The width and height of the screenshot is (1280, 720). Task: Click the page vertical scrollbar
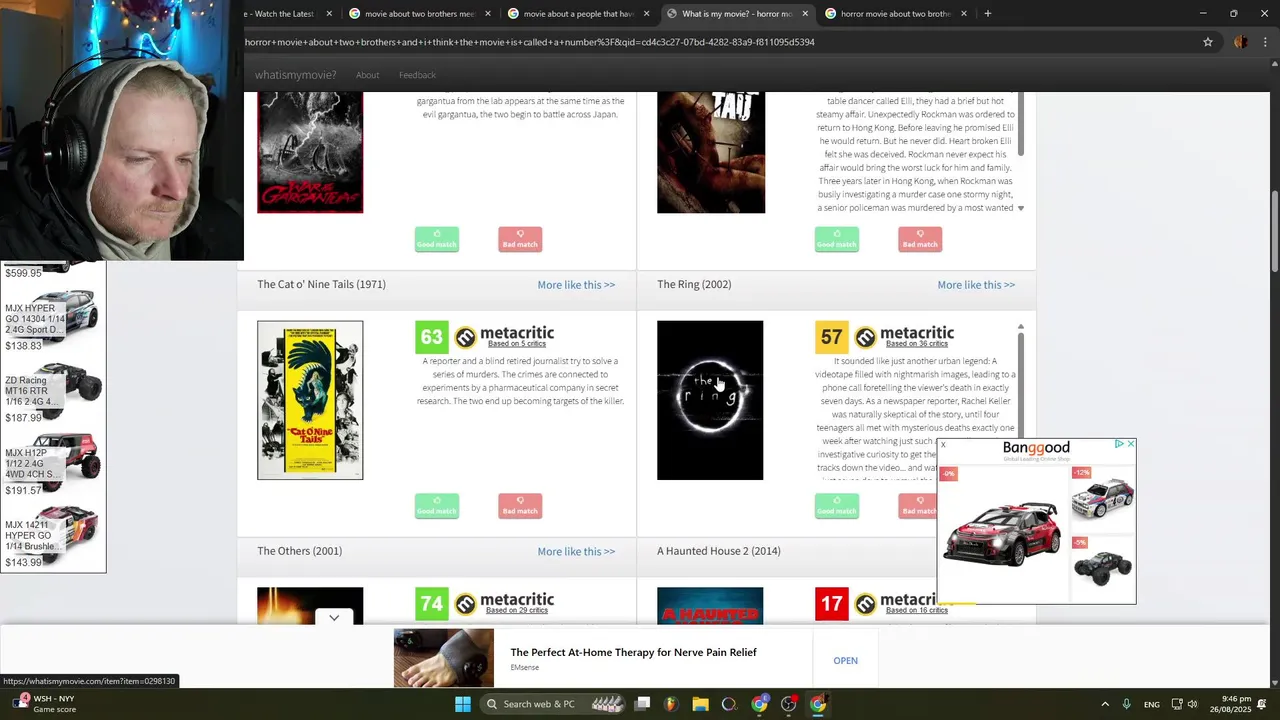[x=1274, y=230]
